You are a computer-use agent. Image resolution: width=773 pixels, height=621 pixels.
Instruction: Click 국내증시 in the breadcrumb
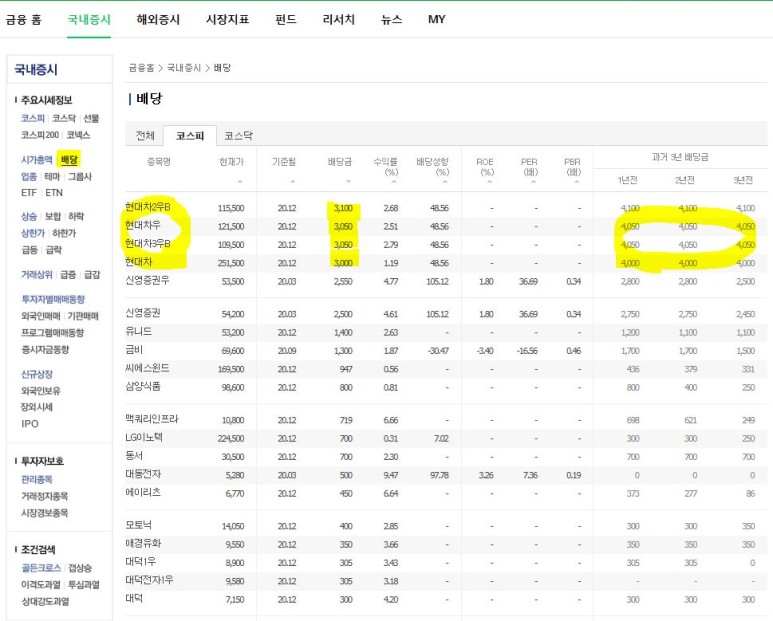tap(183, 68)
